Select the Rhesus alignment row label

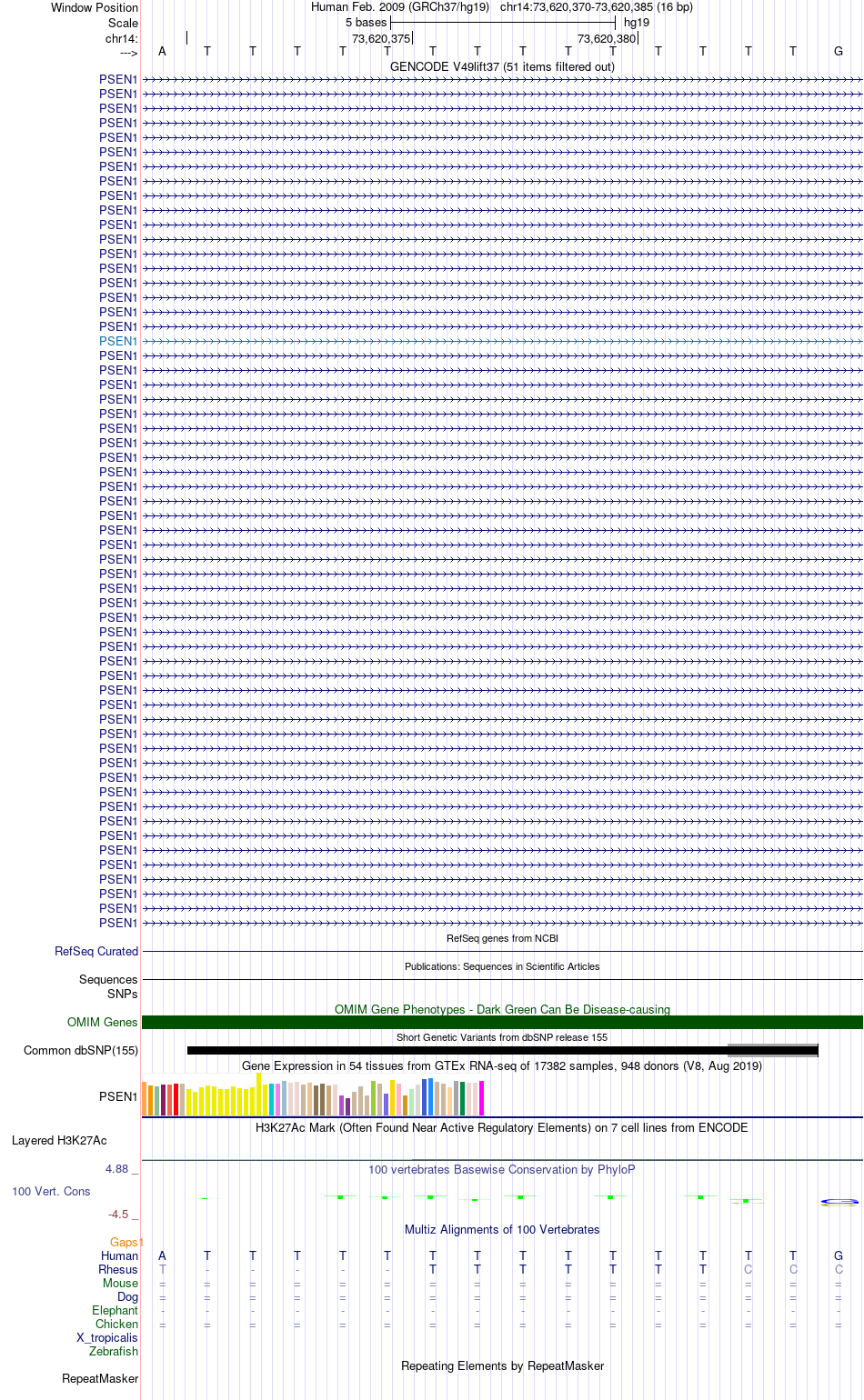tap(118, 1269)
